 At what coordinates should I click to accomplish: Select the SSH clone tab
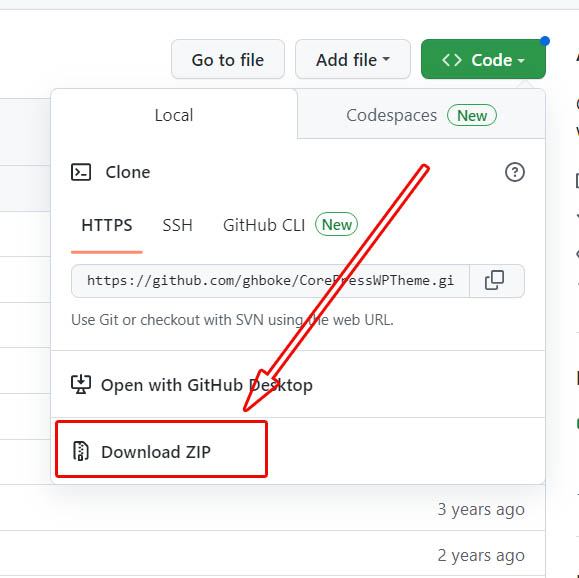click(x=178, y=225)
